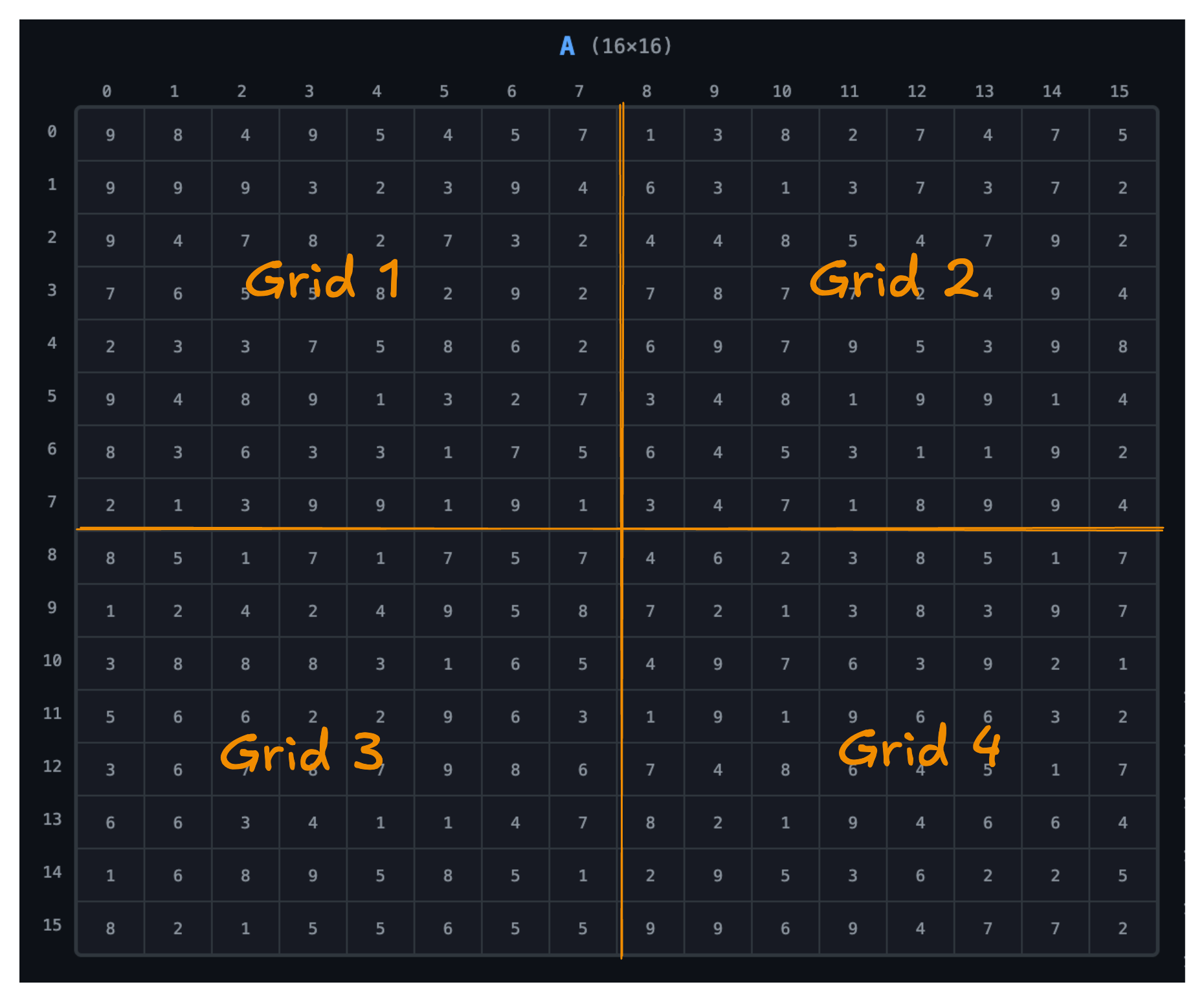1204x1002 pixels.
Task: Select column header 15
Action: [x=1119, y=91]
